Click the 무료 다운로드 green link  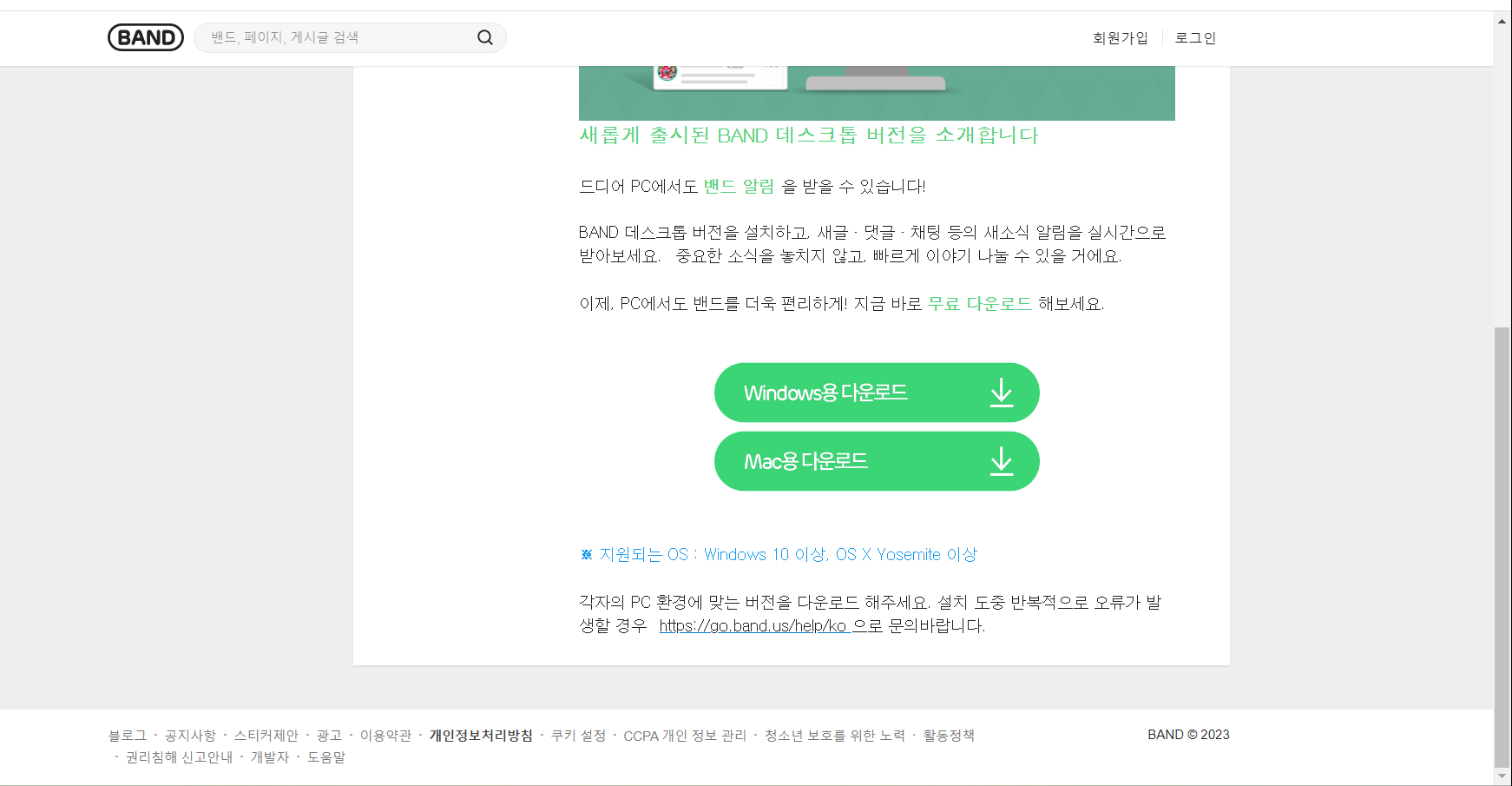coord(978,303)
